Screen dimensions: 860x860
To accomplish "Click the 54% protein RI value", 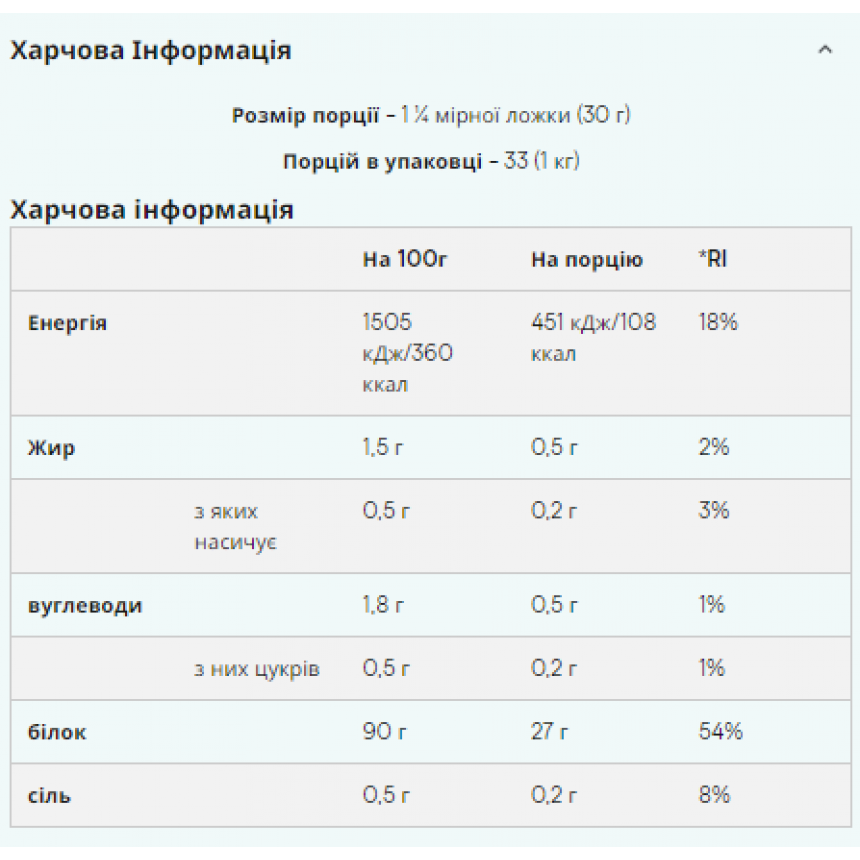I will (720, 732).
